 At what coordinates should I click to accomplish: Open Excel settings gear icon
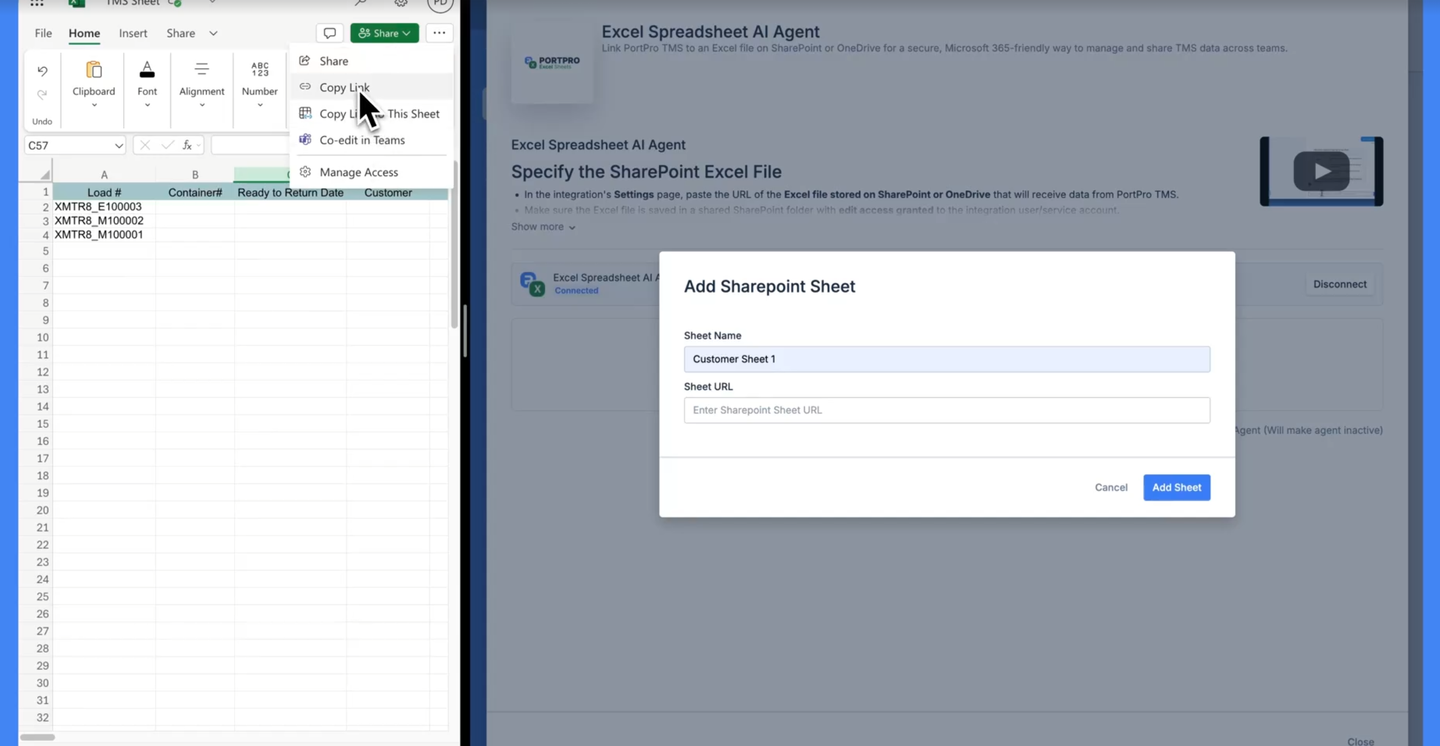tap(401, 3)
